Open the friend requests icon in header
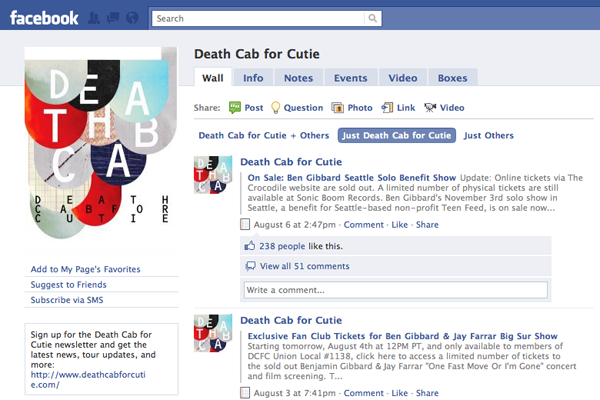This screenshot has width=600, height=400. [94, 18]
